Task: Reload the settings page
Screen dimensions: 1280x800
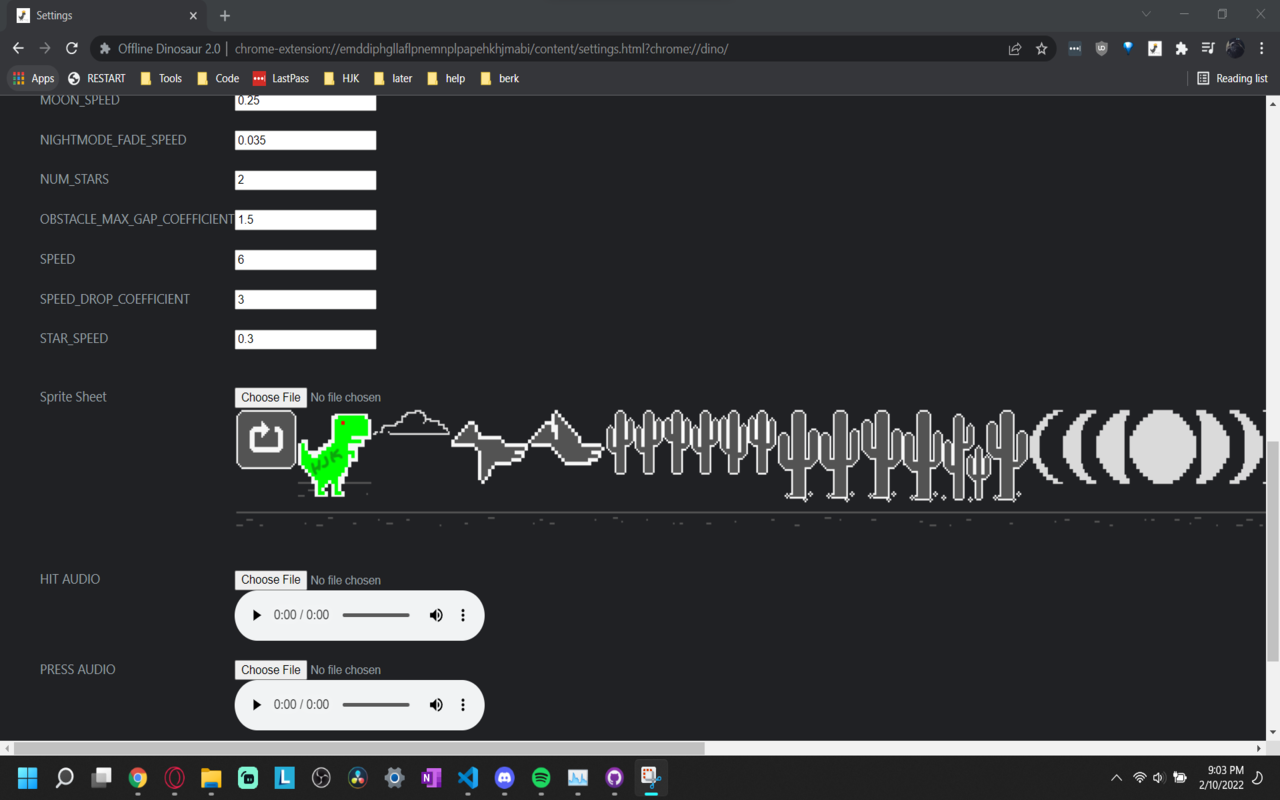Action: [x=72, y=48]
